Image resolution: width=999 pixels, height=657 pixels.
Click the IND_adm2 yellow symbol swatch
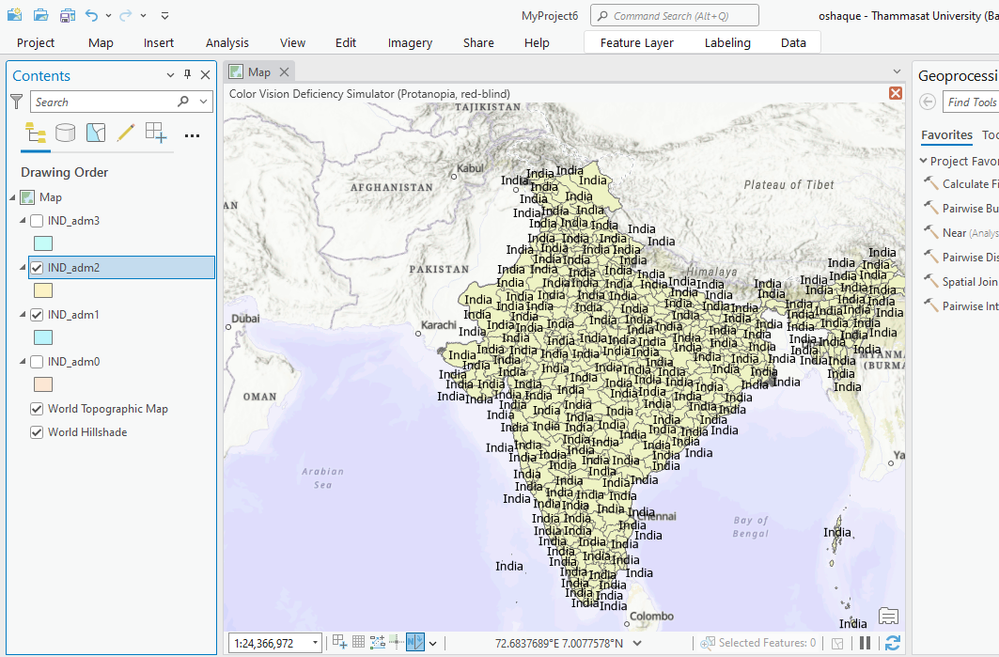click(43, 291)
